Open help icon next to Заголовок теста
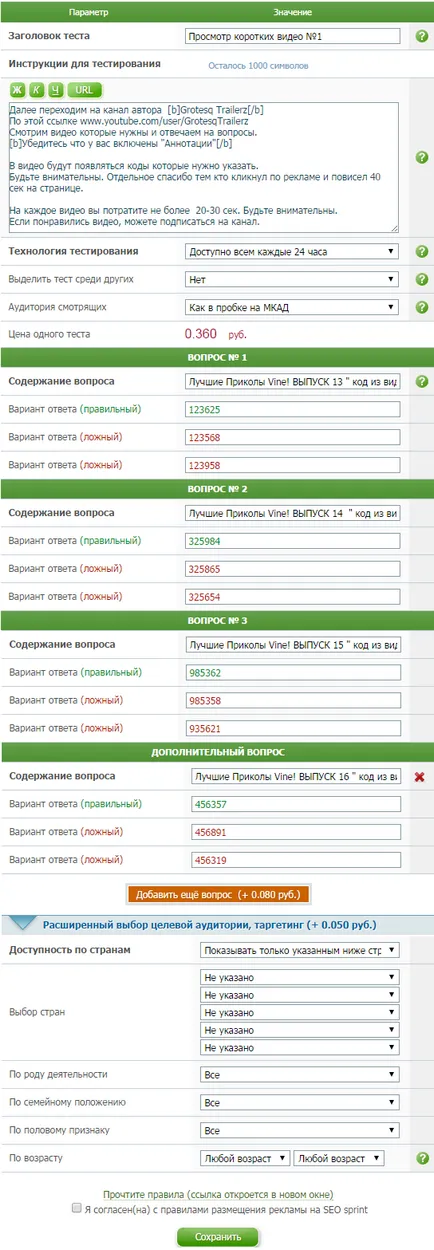434x1250 pixels. (421, 36)
